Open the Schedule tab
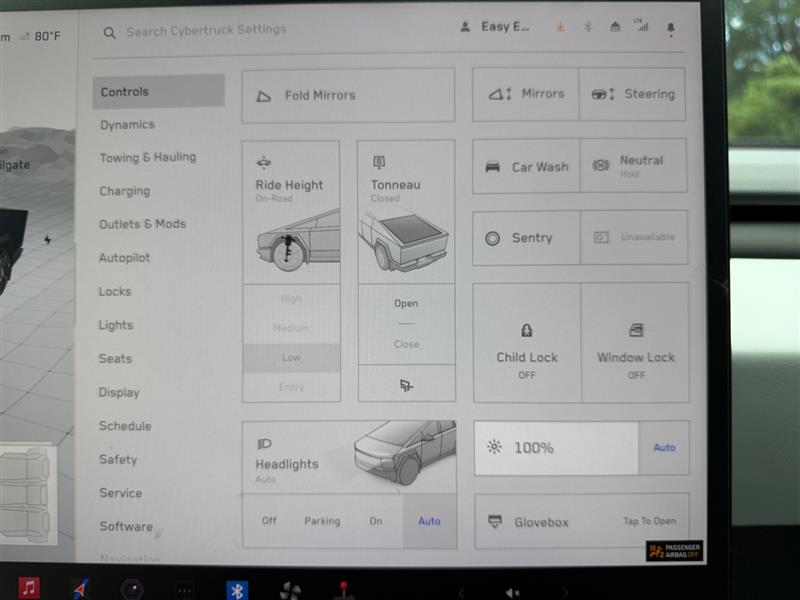The image size is (800, 600). pos(125,426)
